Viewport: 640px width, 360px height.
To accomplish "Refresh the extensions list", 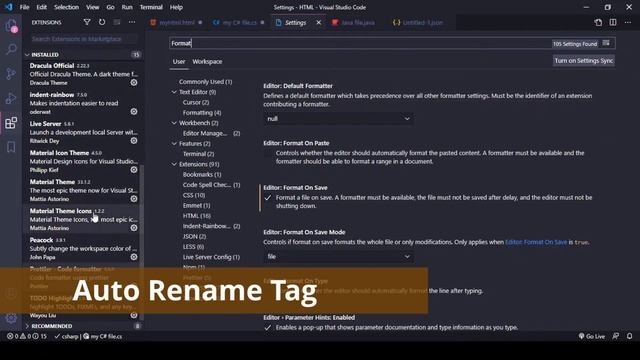I will click(102, 22).
